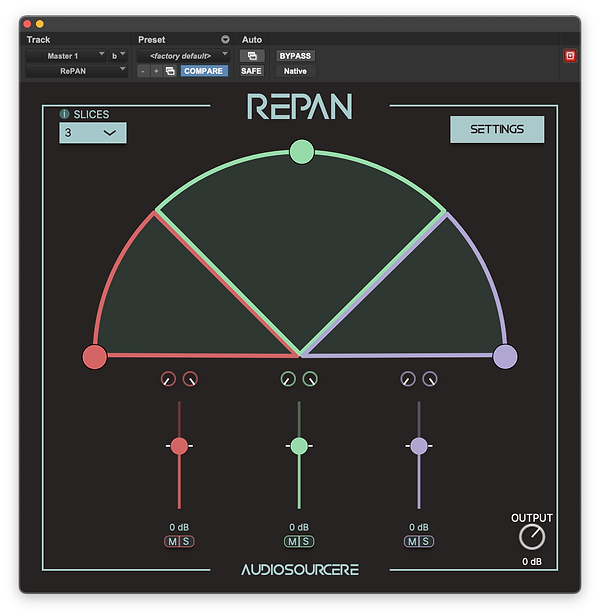600x616 pixels.
Task: Click the first green slice knob
Action: tap(288, 379)
